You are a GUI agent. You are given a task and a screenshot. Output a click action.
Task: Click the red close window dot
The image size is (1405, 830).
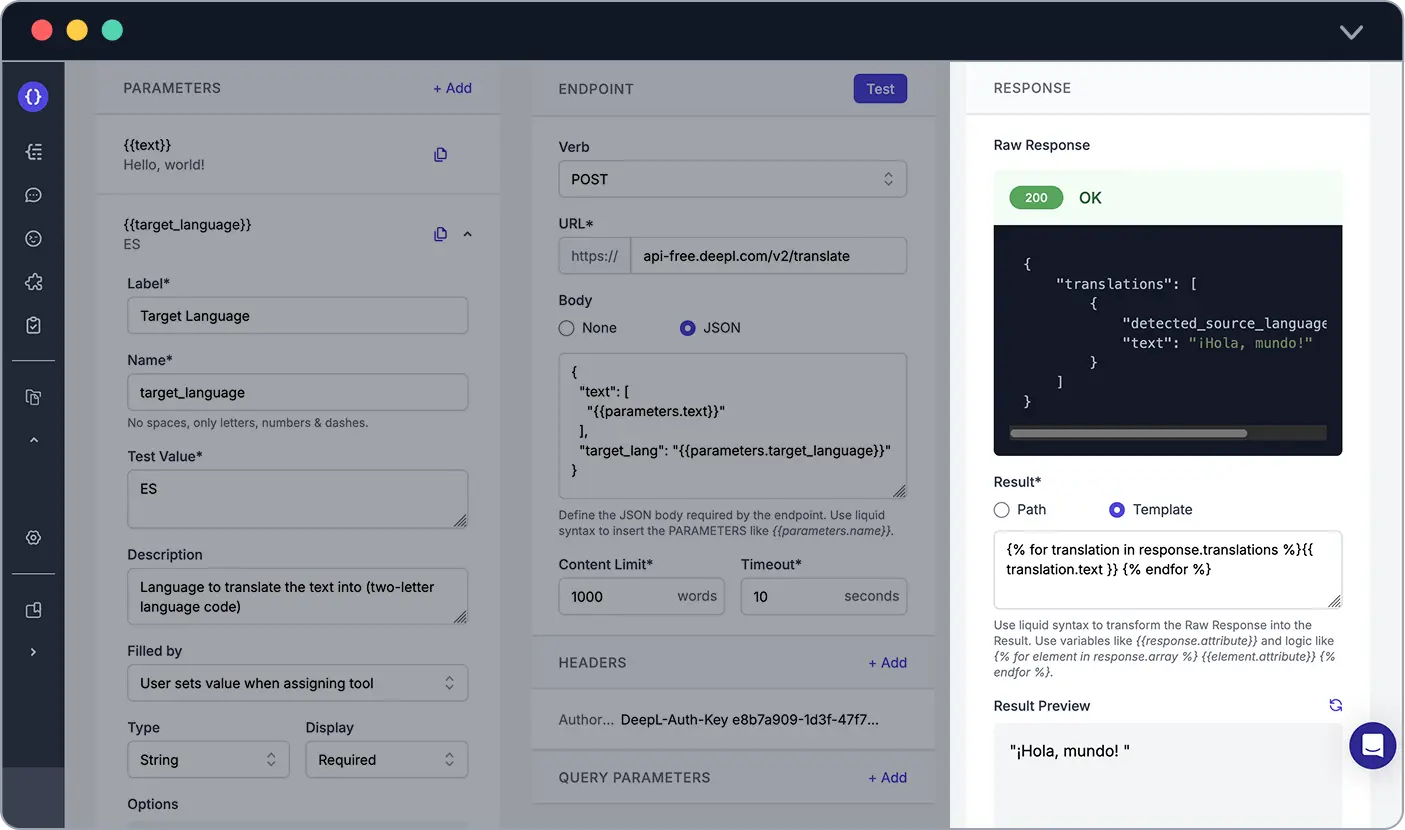click(42, 30)
